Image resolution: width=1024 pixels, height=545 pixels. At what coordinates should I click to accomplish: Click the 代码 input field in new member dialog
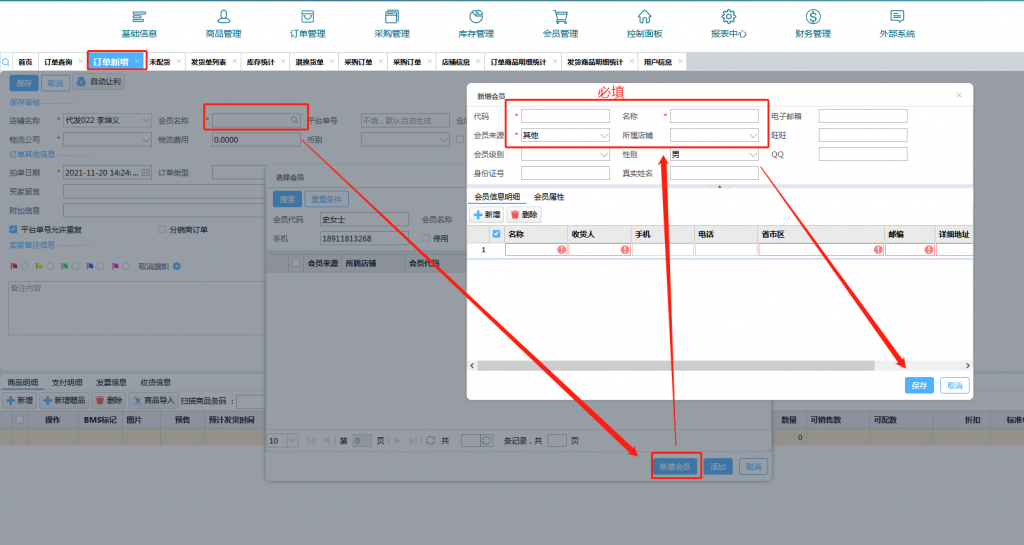click(564, 116)
